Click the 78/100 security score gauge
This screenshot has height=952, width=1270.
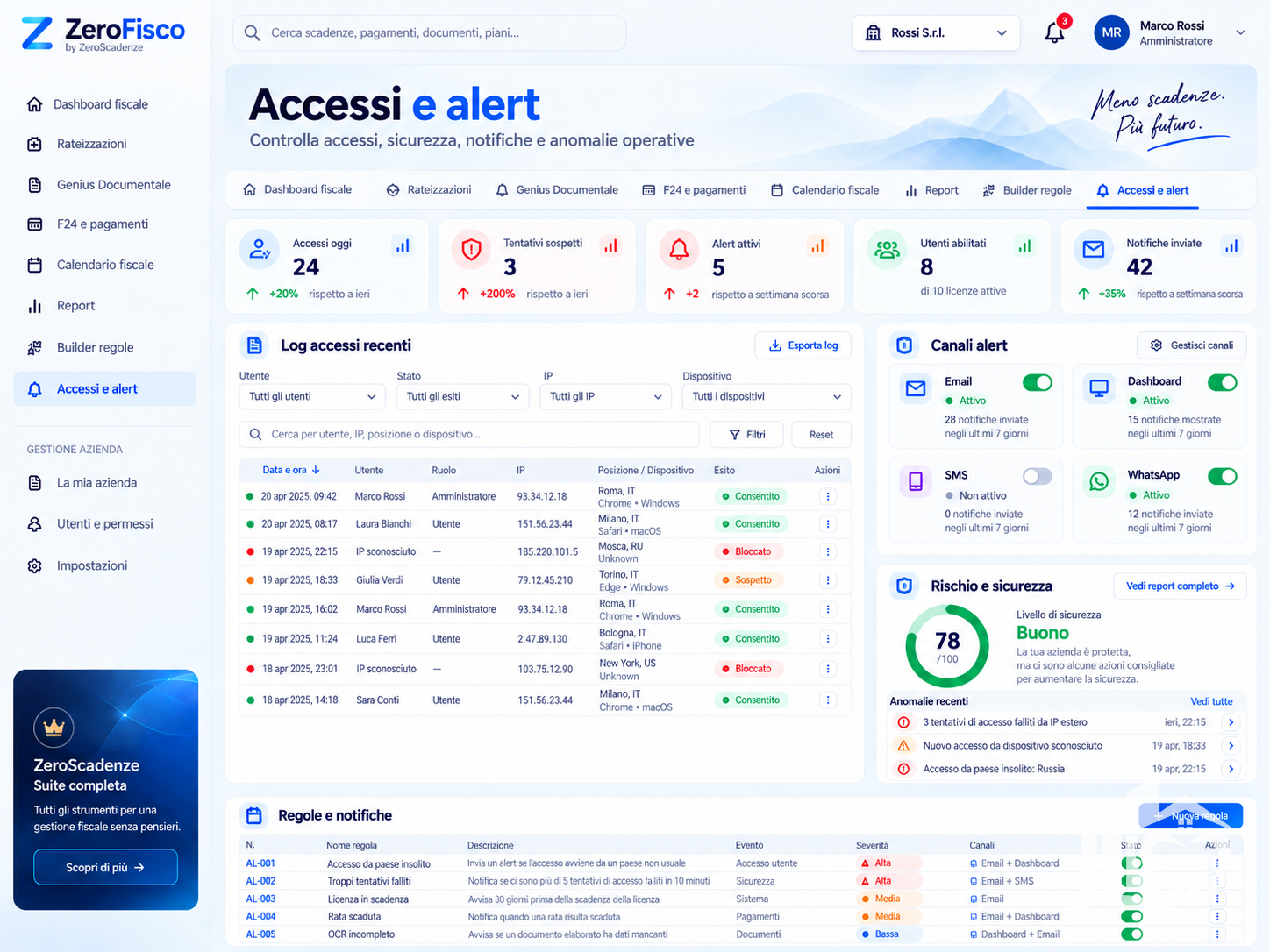947,647
